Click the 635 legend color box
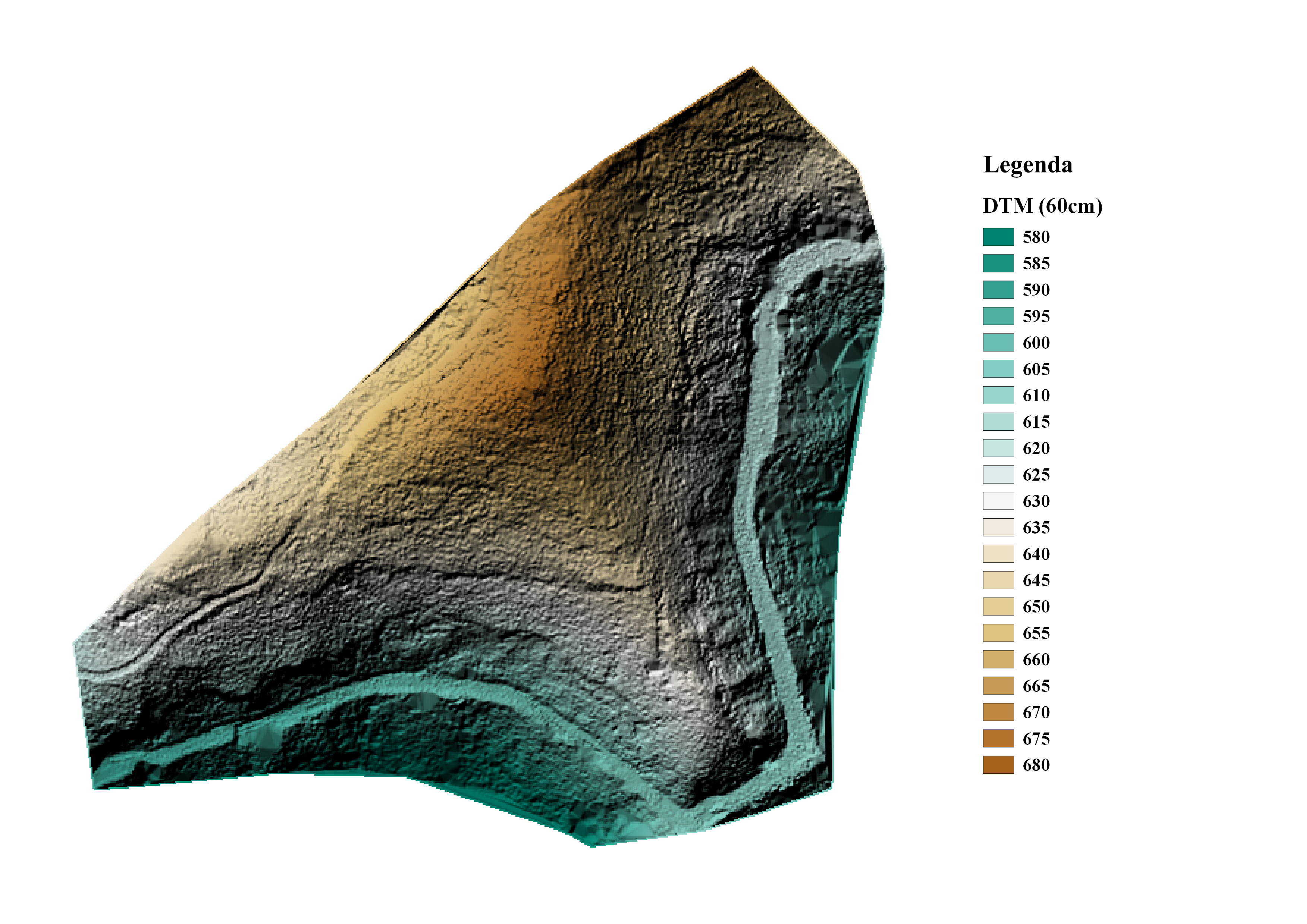The width and height of the screenshot is (1307, 924). point(998,528)
